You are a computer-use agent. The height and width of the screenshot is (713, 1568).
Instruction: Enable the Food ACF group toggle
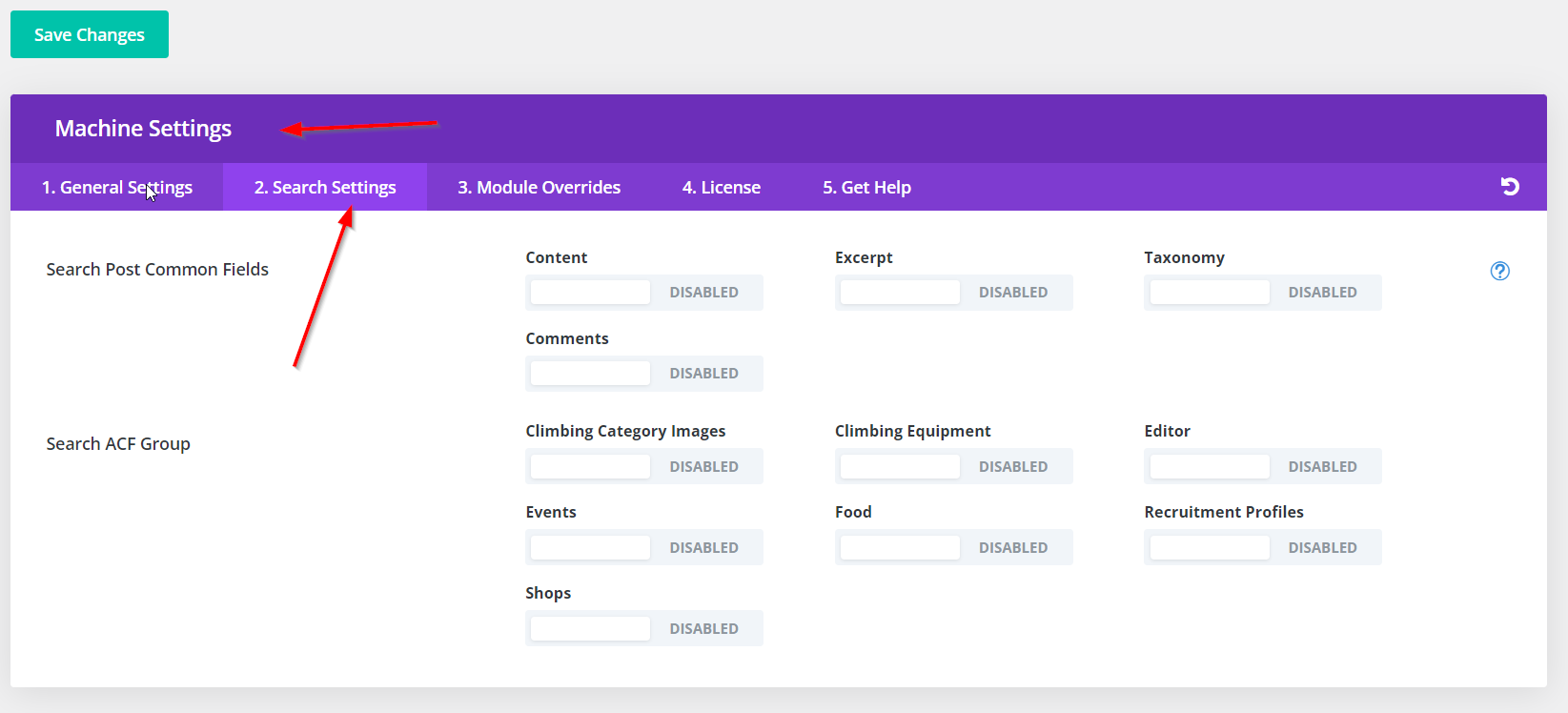point(953,548)
